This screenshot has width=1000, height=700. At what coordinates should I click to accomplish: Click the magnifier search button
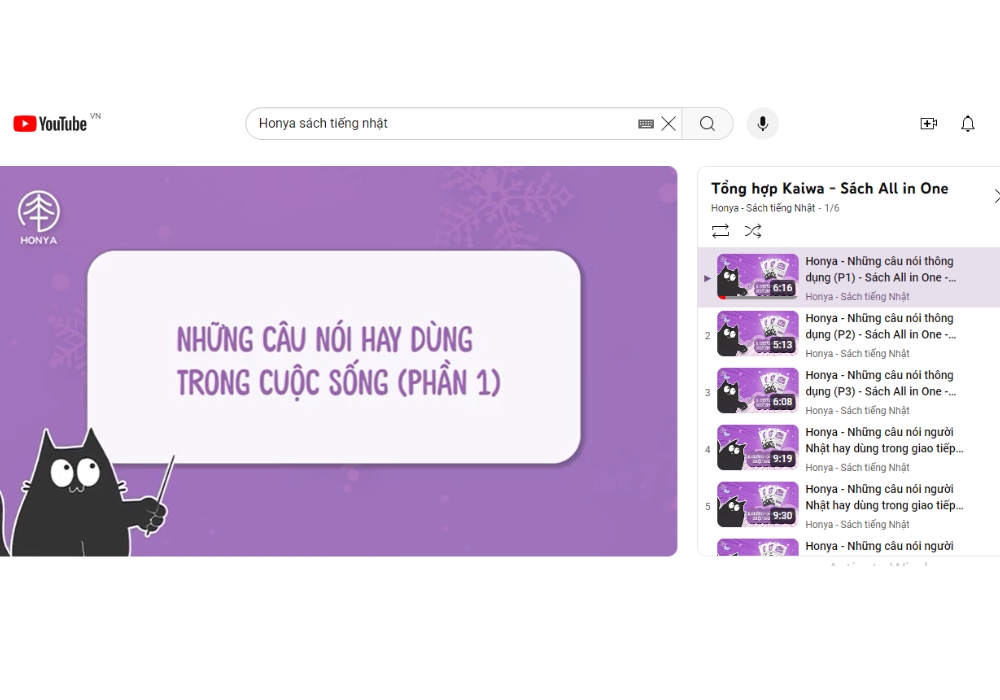tap(707, 124)
